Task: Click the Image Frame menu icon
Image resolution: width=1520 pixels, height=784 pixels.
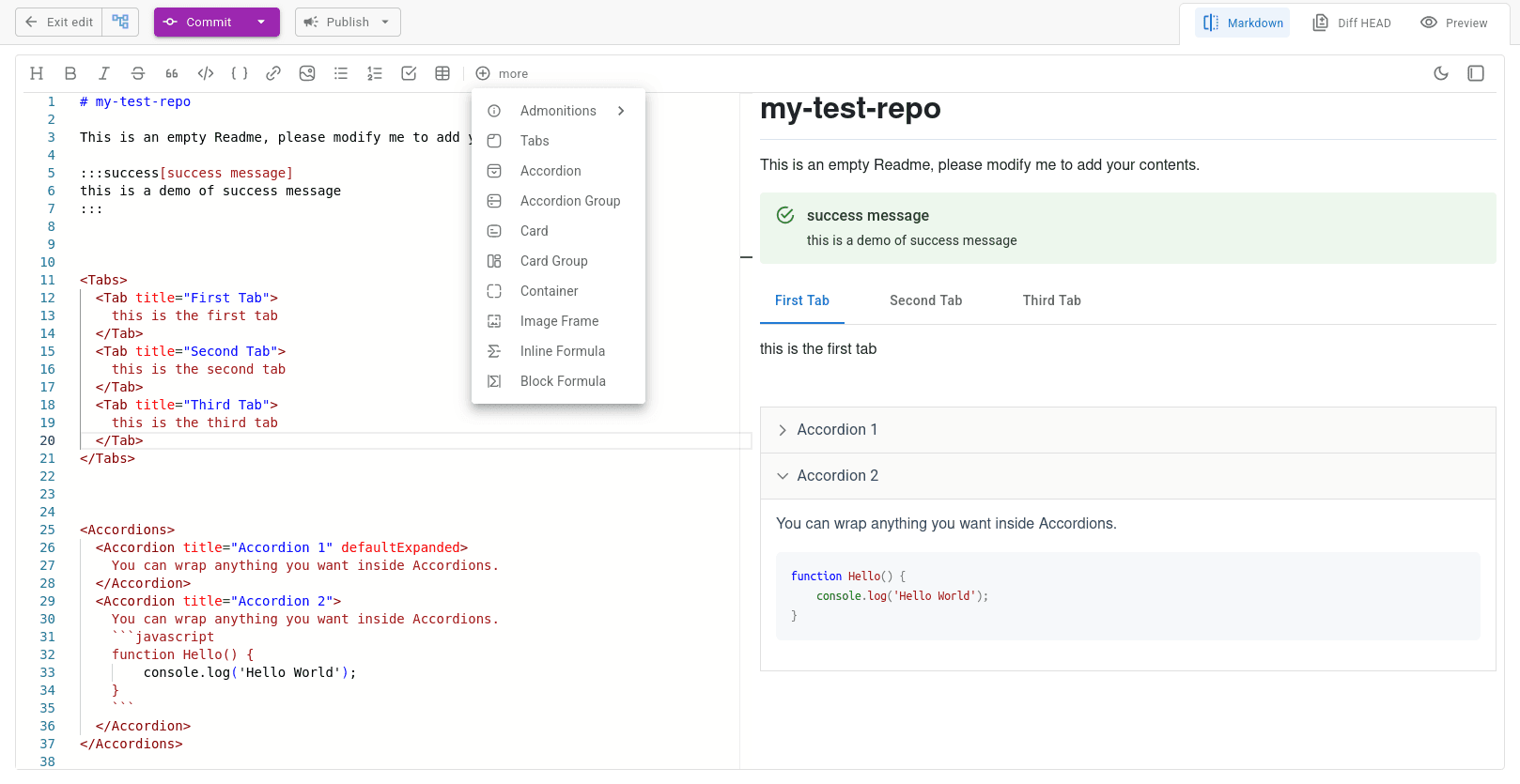Action: coord(494,321)
